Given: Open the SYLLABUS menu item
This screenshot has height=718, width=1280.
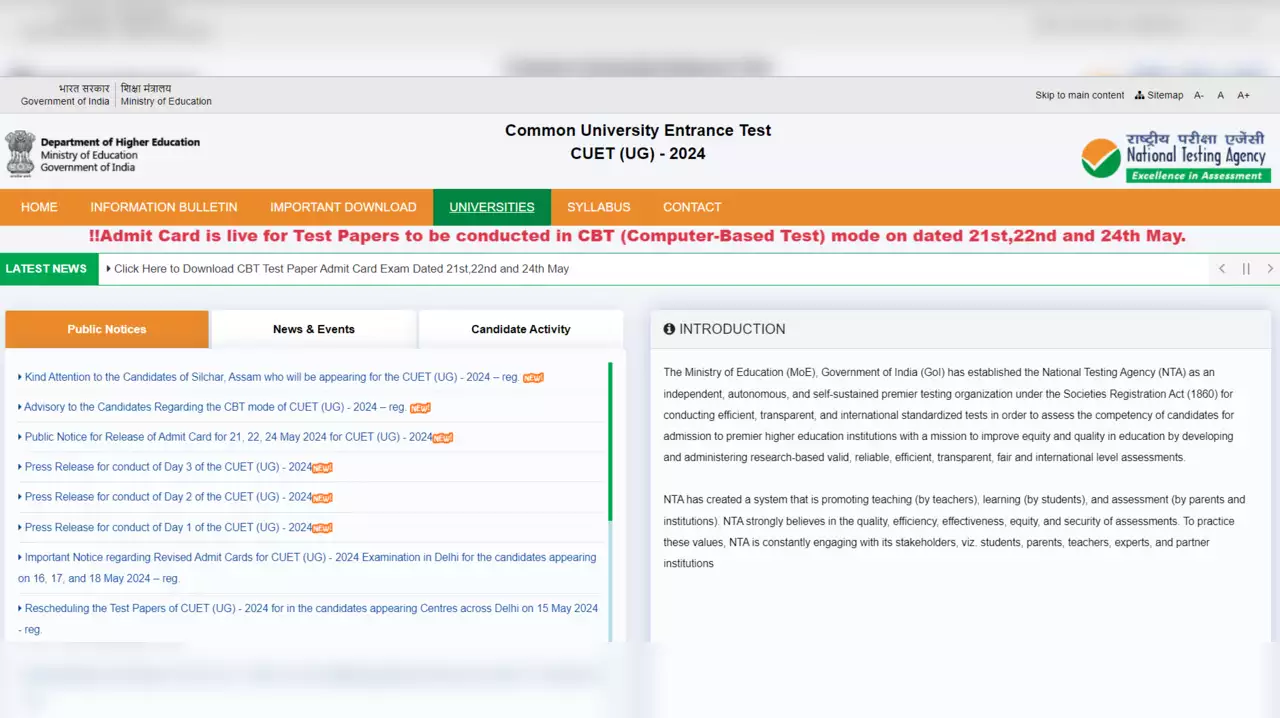Looking at the screenshot, I should pyautogui.click(x=599, y=207).
